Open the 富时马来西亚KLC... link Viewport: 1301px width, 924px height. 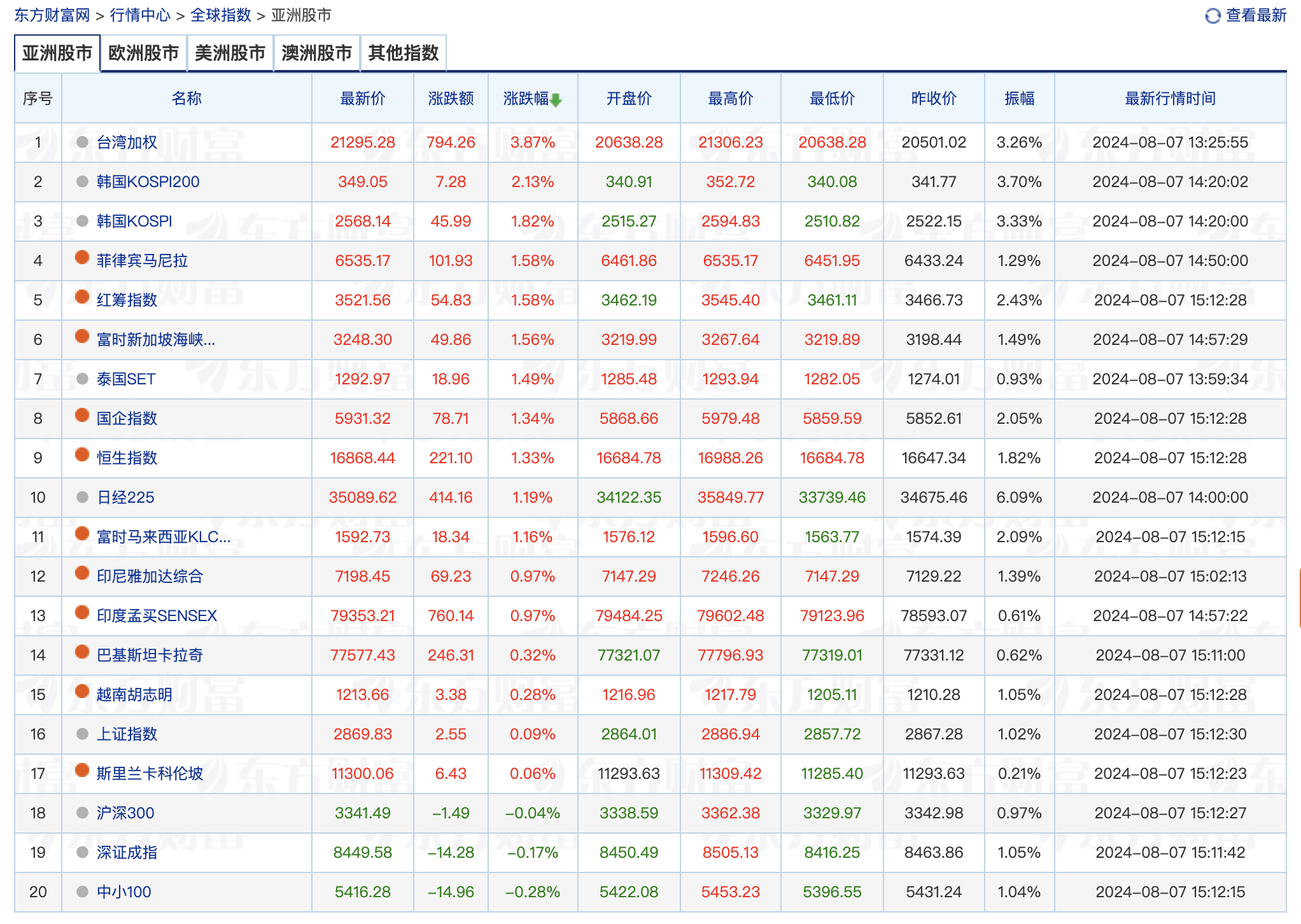point(164,537)
